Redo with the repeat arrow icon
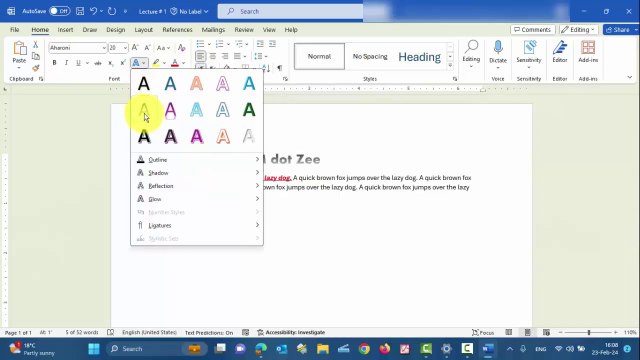 click(112, 11)
